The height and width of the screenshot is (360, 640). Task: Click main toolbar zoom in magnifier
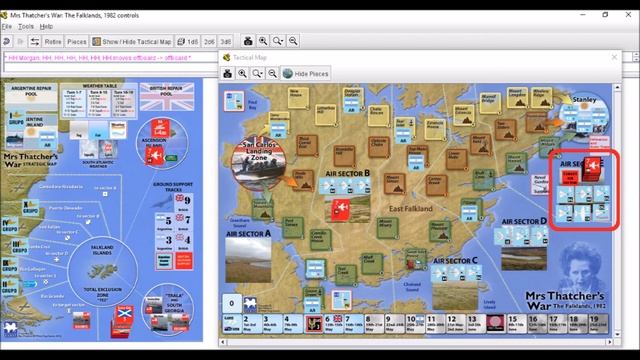[263, 41]
